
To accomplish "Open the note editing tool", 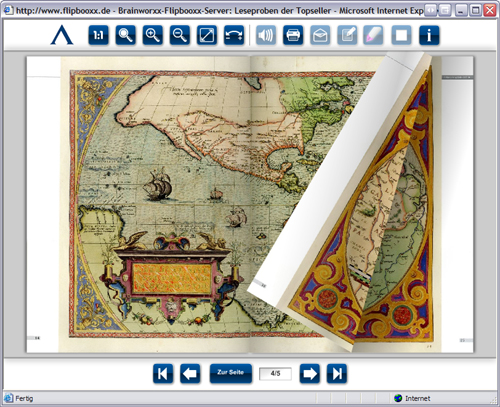I will [x=347, y=35].
